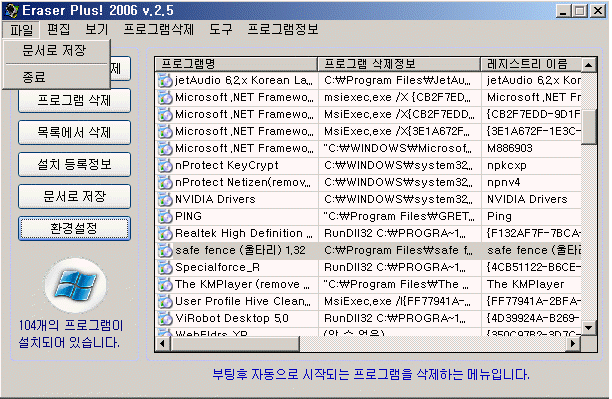Screen dimensions: 612x399
Task: Click the The KMPlayer registry name cell
Action: [525, 284]
